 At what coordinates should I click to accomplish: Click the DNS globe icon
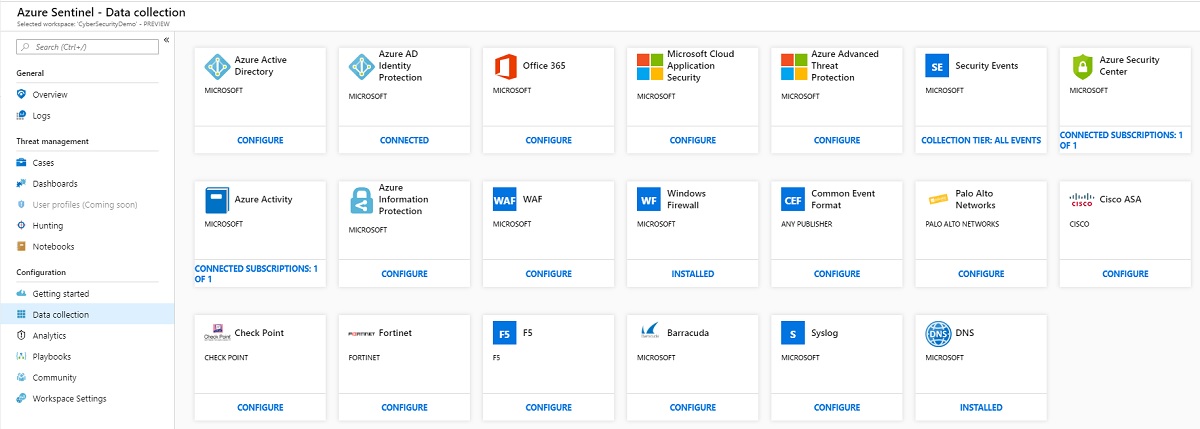[x=937, y=334]
